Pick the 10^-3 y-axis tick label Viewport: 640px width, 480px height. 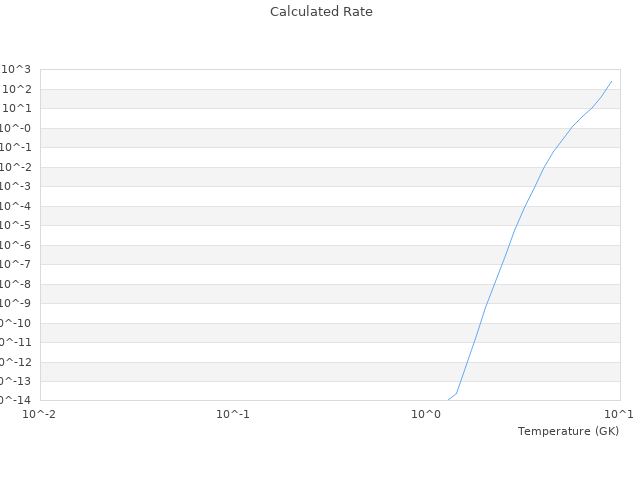click(16, 186)
